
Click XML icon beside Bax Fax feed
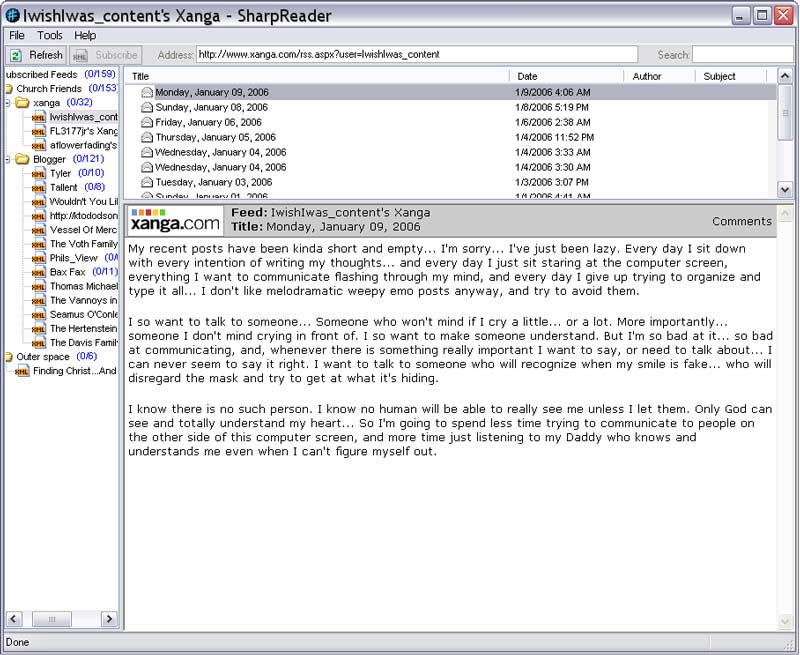[38, 272]
